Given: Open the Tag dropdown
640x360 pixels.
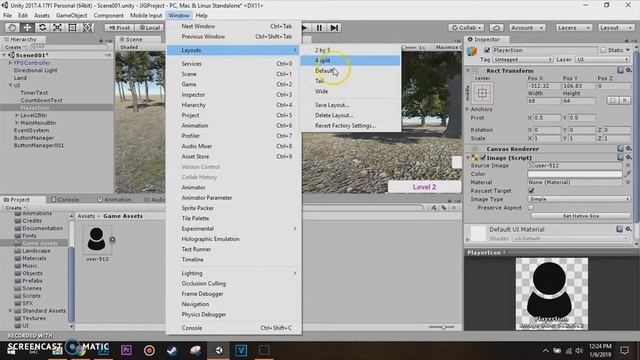Looking at the screenshot, I should tap(523, 60).
